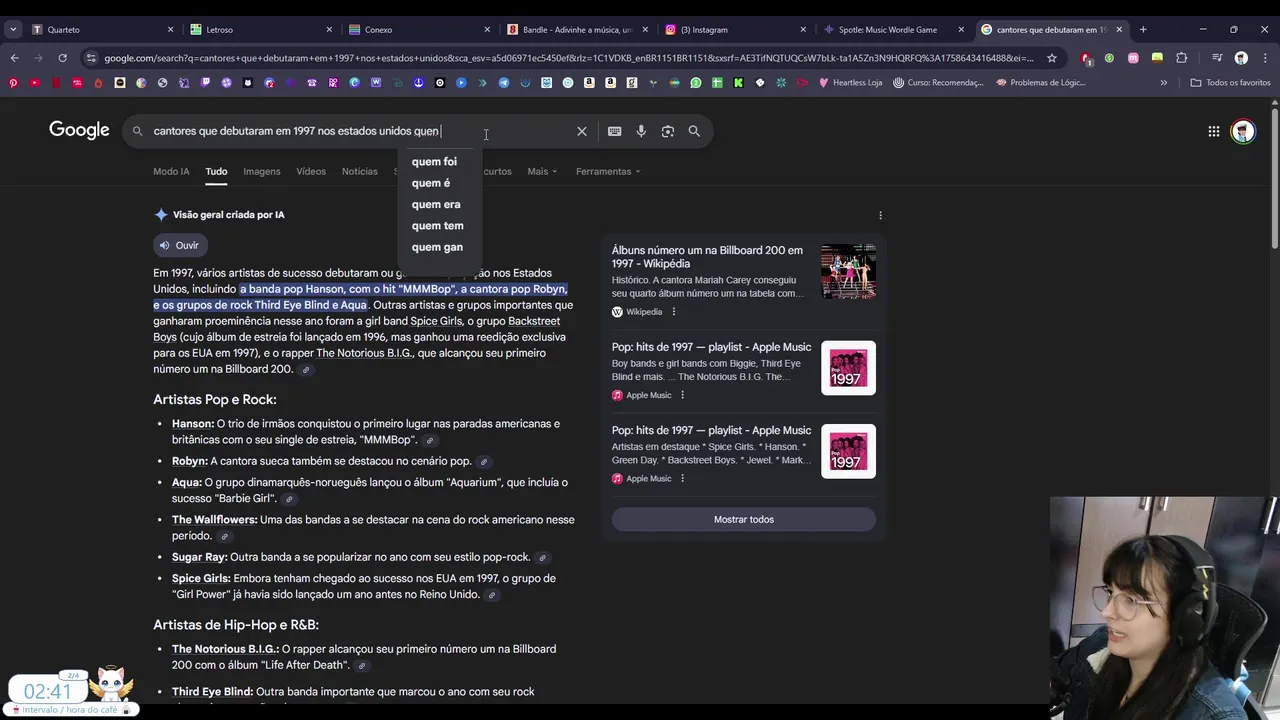Open three-dot menu of first Apple Music source

click(682, 395)
